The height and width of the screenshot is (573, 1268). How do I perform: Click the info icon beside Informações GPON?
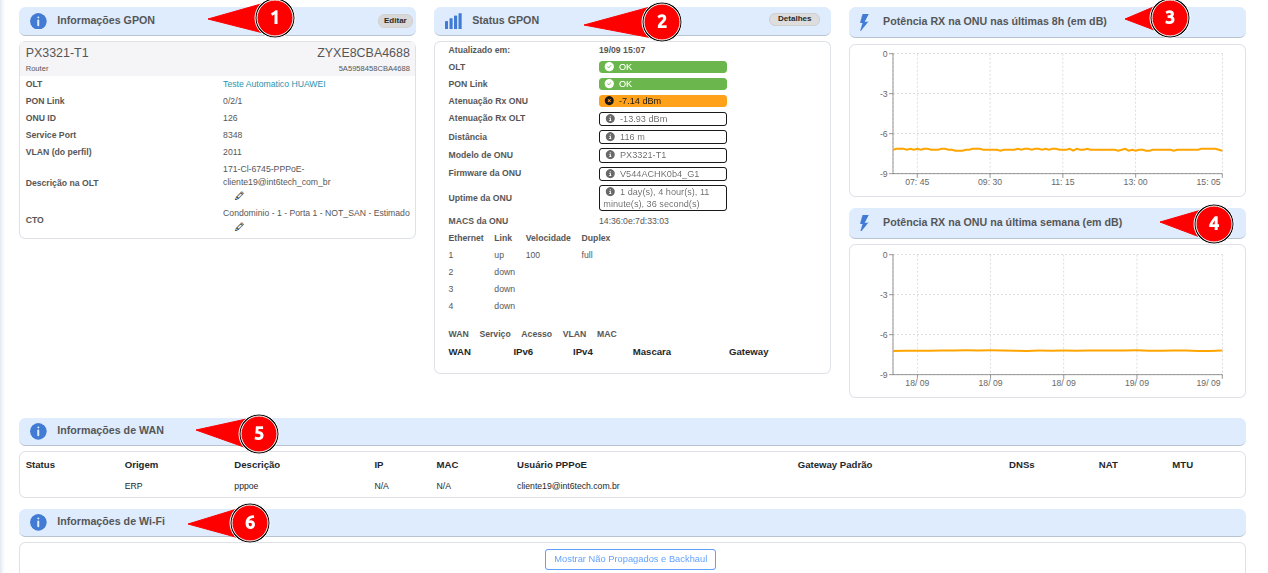click(x=38, y=21)
